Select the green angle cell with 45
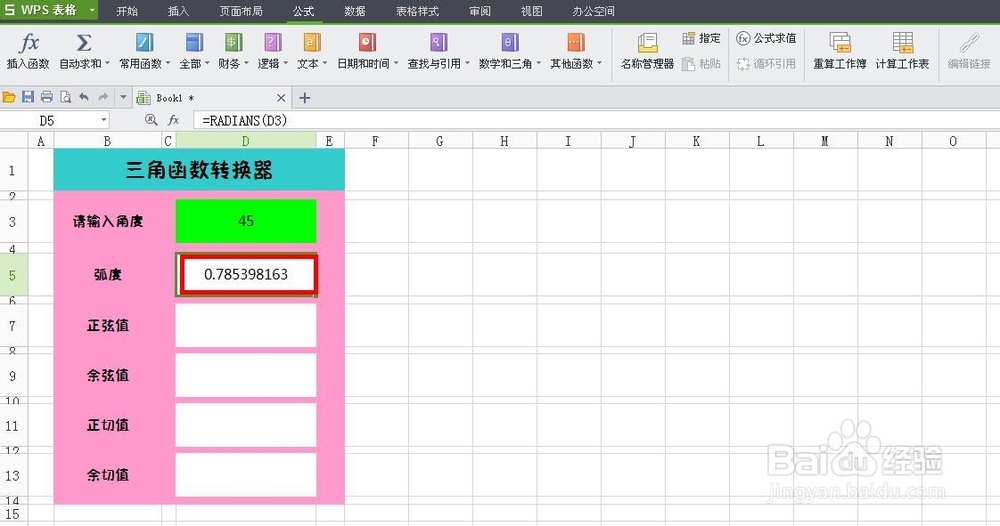 coord(246,221)
